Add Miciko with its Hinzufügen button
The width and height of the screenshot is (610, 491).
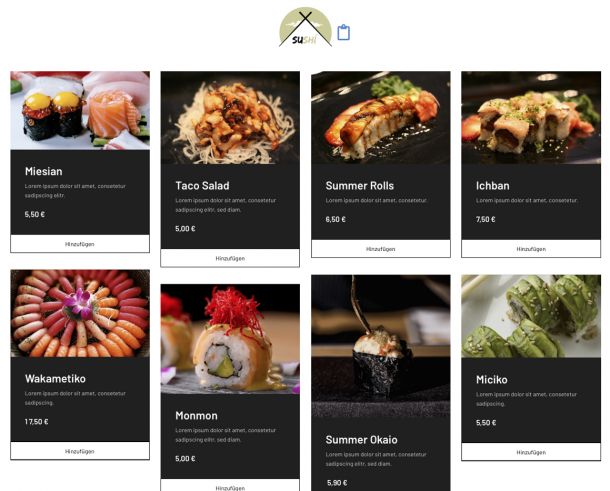point(531,452)
